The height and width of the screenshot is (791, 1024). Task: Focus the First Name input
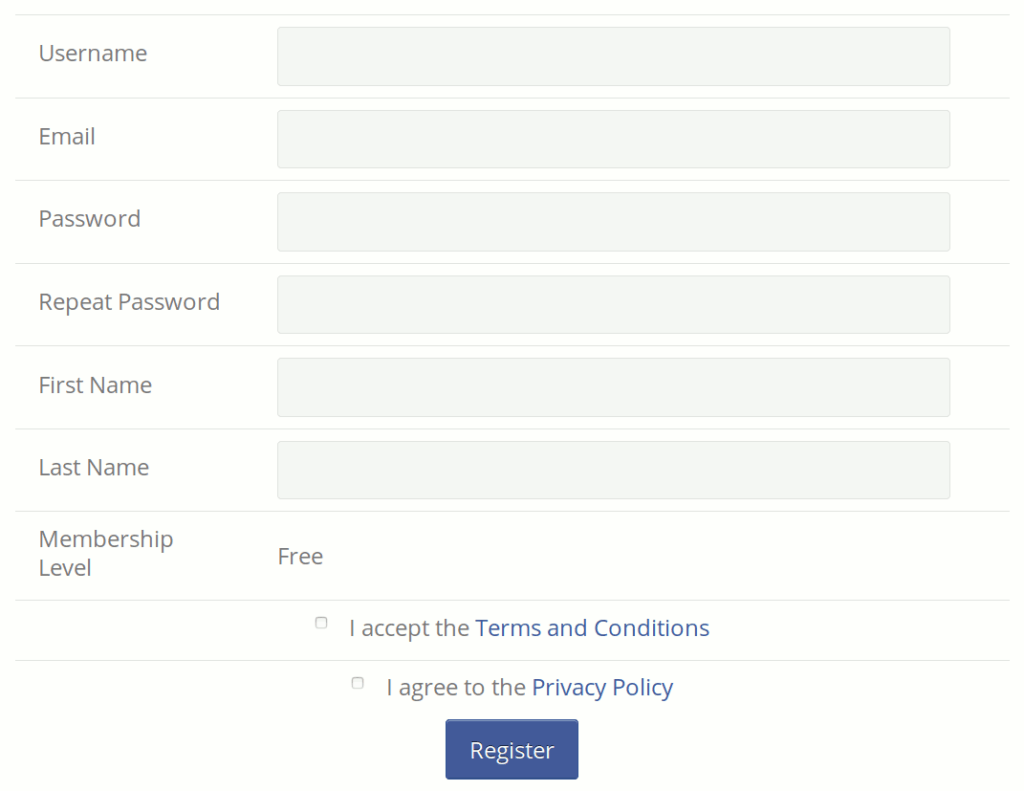pyautogui.click(x=613, y=387)
